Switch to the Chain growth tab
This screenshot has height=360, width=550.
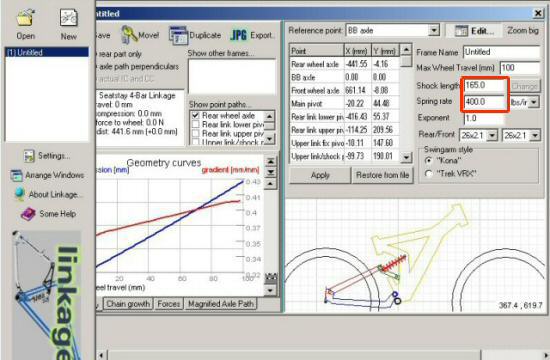coord(128,304)
